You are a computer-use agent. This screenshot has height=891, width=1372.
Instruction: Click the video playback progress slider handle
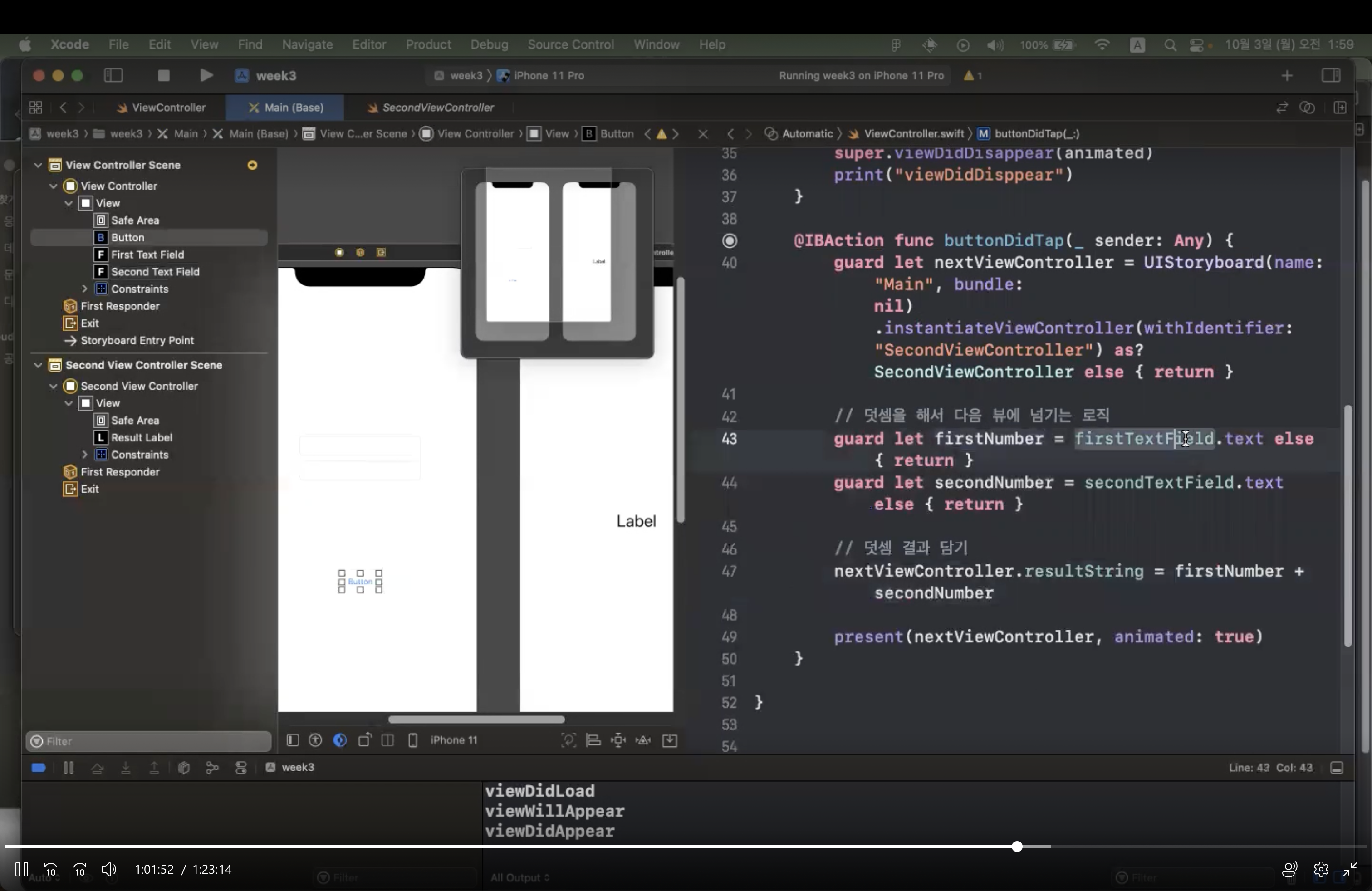1017,846
